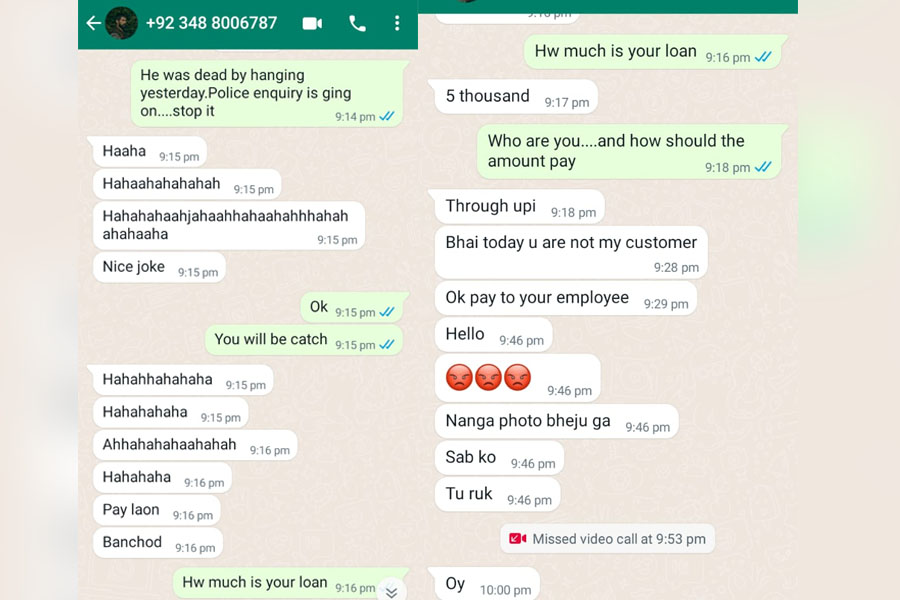Tap the missed video call camera icon
This screenshot has width=900, height=600.
coord(518,539)
